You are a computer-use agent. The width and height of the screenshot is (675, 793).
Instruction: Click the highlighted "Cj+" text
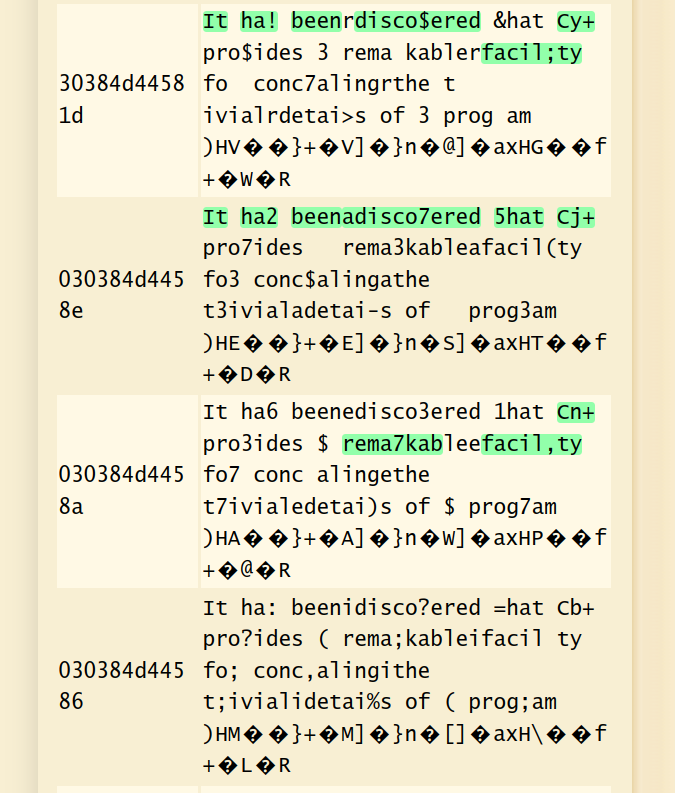pyautogui.click(x=575, y=217)
